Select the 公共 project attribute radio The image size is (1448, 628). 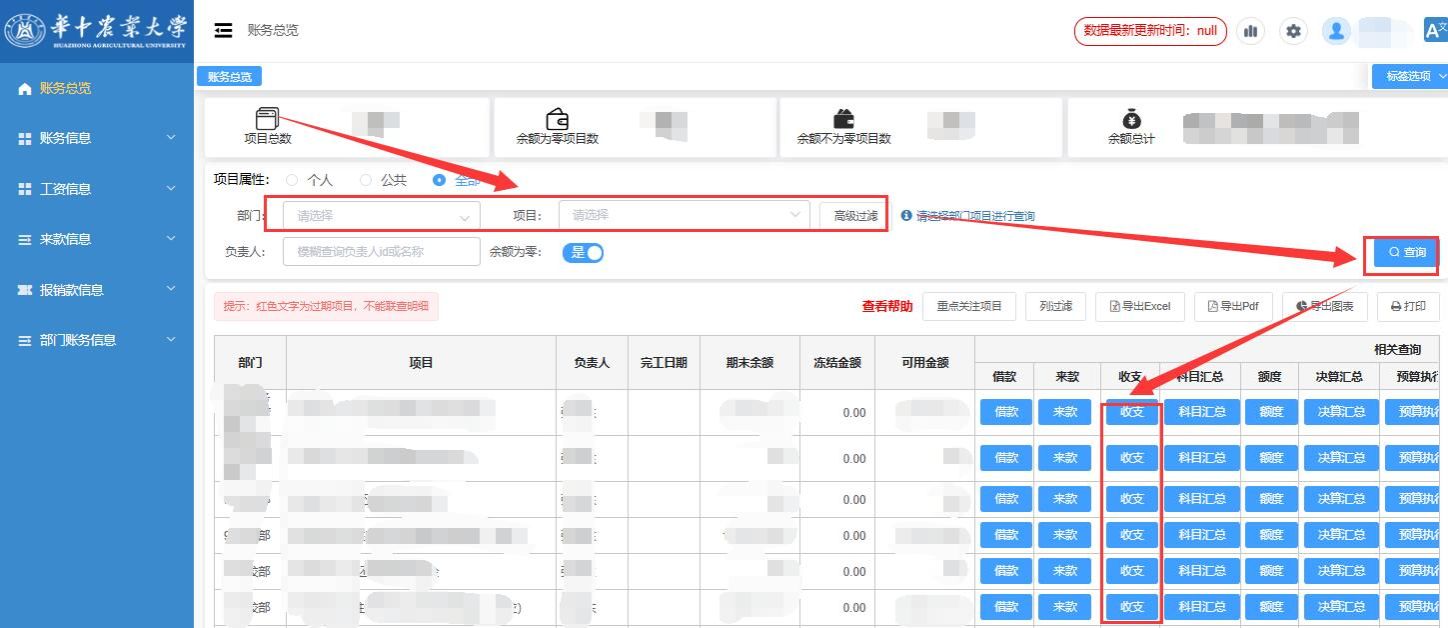tap(365, 180)
